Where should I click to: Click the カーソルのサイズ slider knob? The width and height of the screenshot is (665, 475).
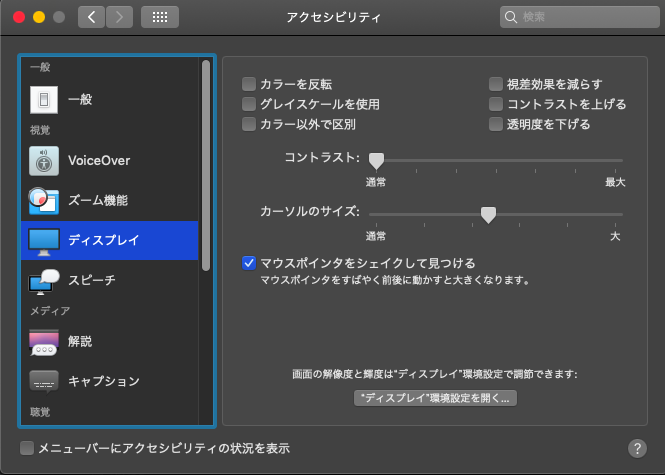[x=488, y=214]
